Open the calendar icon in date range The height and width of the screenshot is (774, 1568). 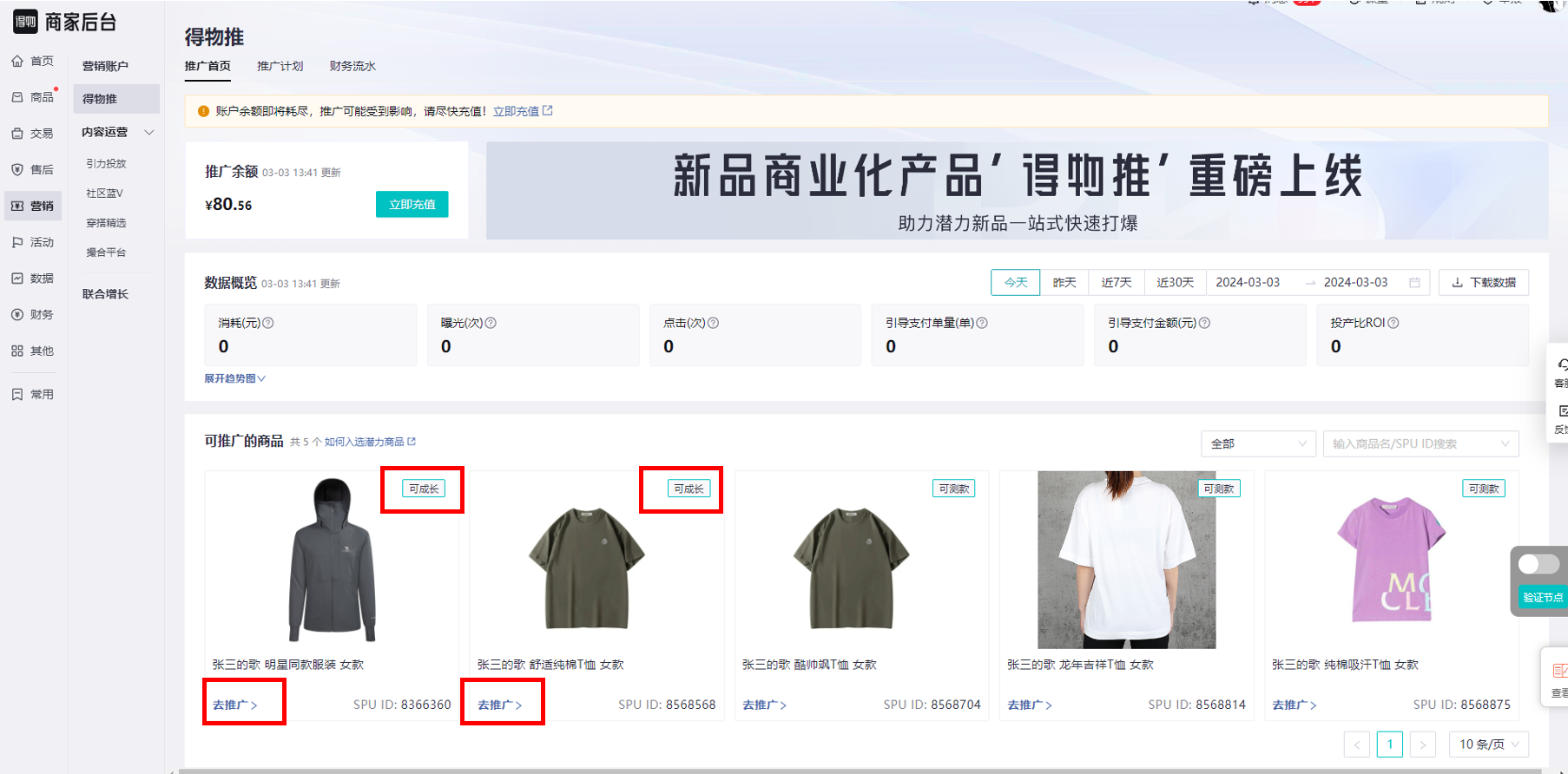1414,283
